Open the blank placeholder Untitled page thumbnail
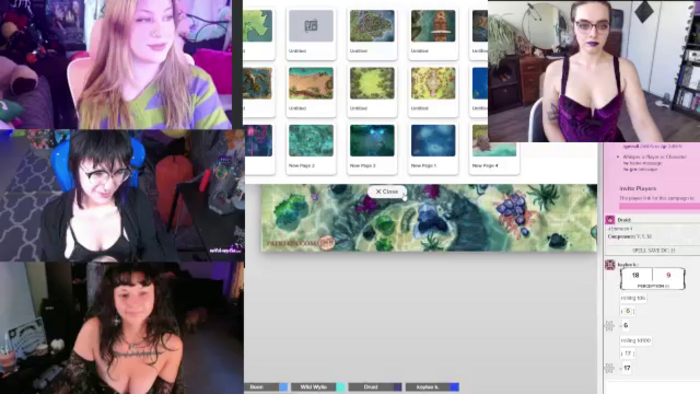Screen dimensions: 700x394 point(311,26)
